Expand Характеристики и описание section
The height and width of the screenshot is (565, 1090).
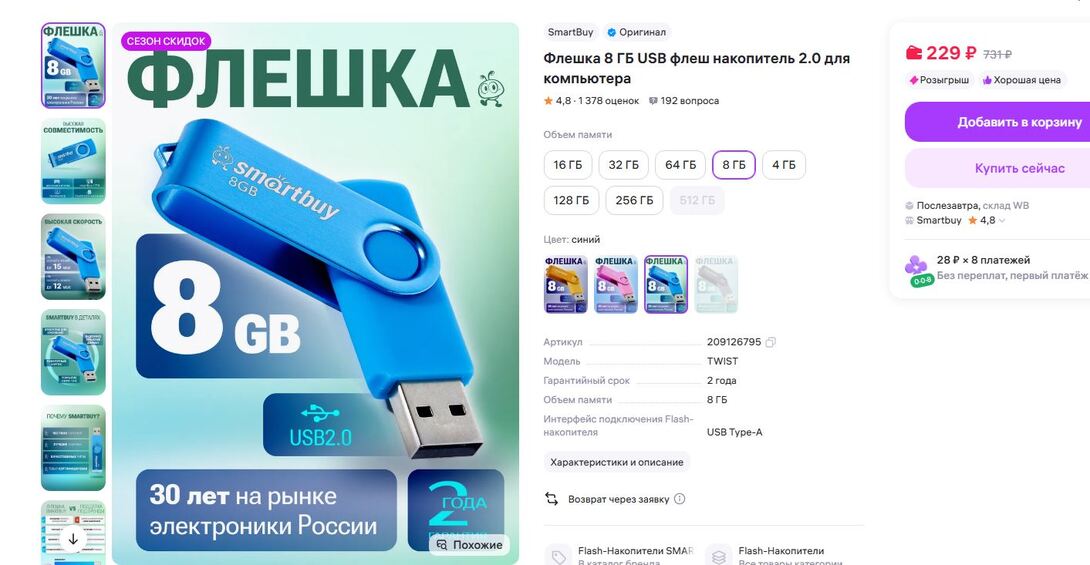tap(617, 462)
